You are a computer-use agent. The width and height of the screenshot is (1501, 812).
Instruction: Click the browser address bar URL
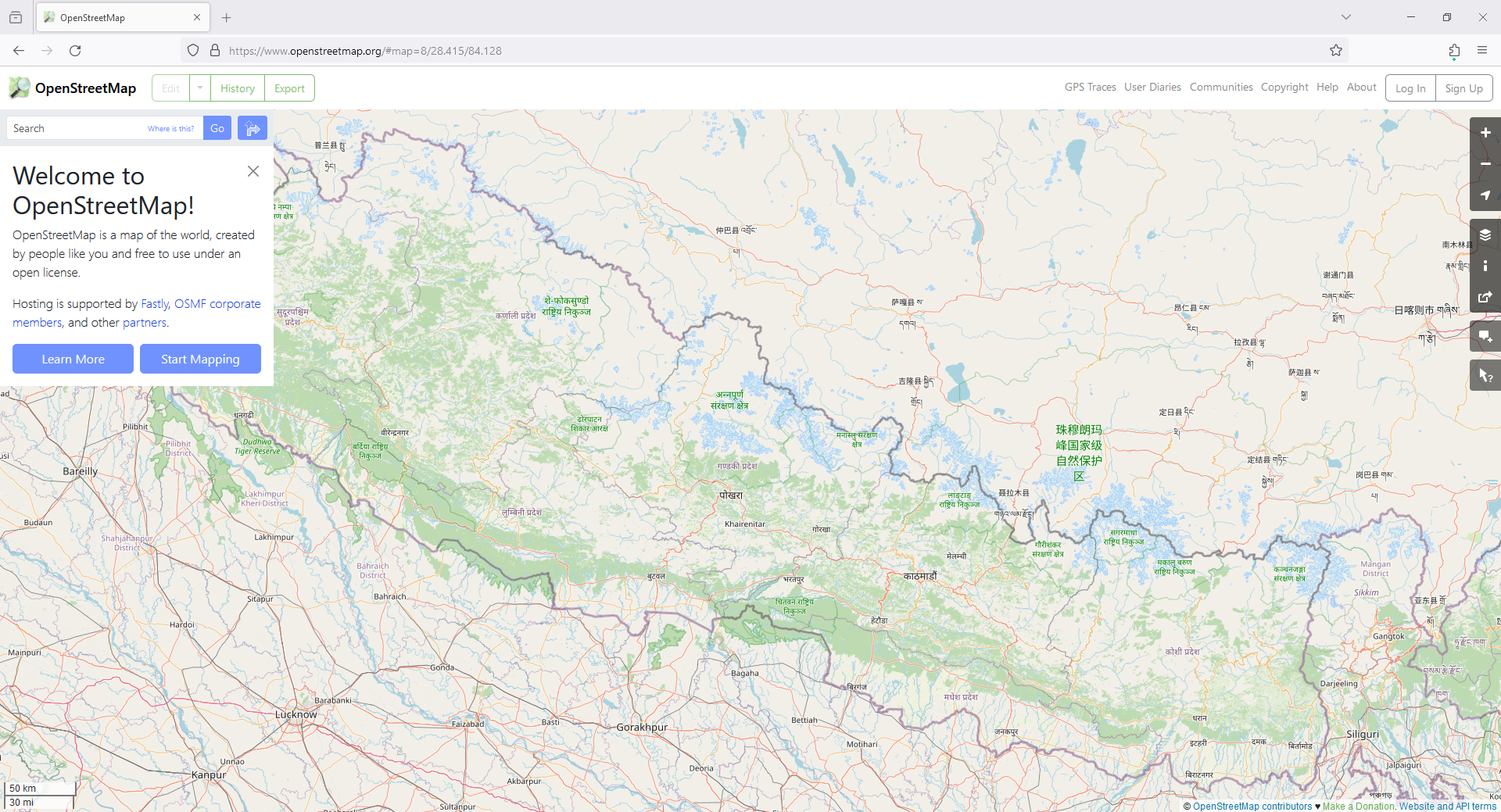point(365,51)
